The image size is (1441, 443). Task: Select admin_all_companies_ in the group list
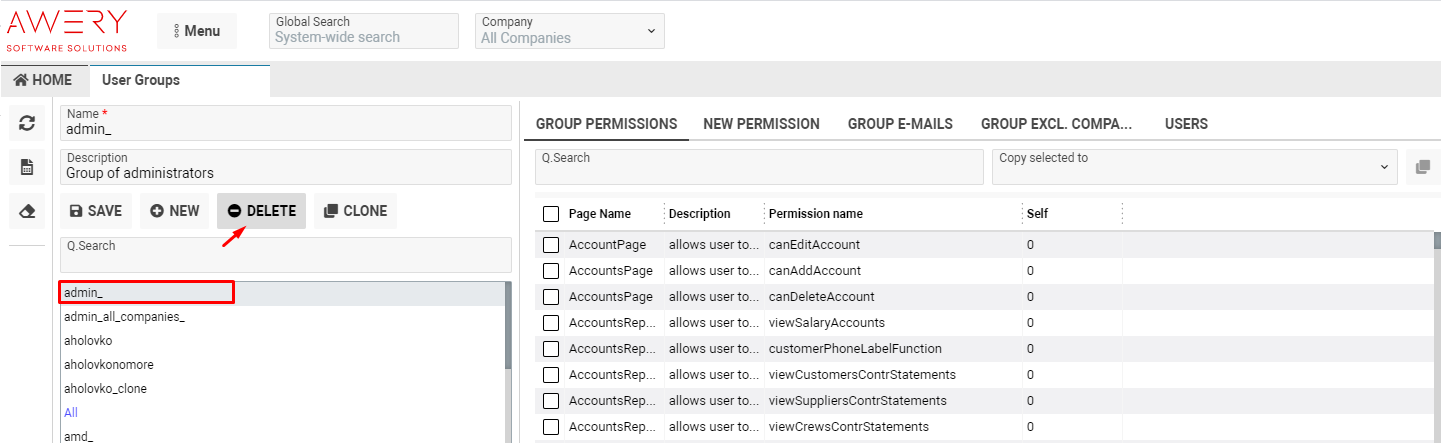pyautogui.click(x=124, y=317)
